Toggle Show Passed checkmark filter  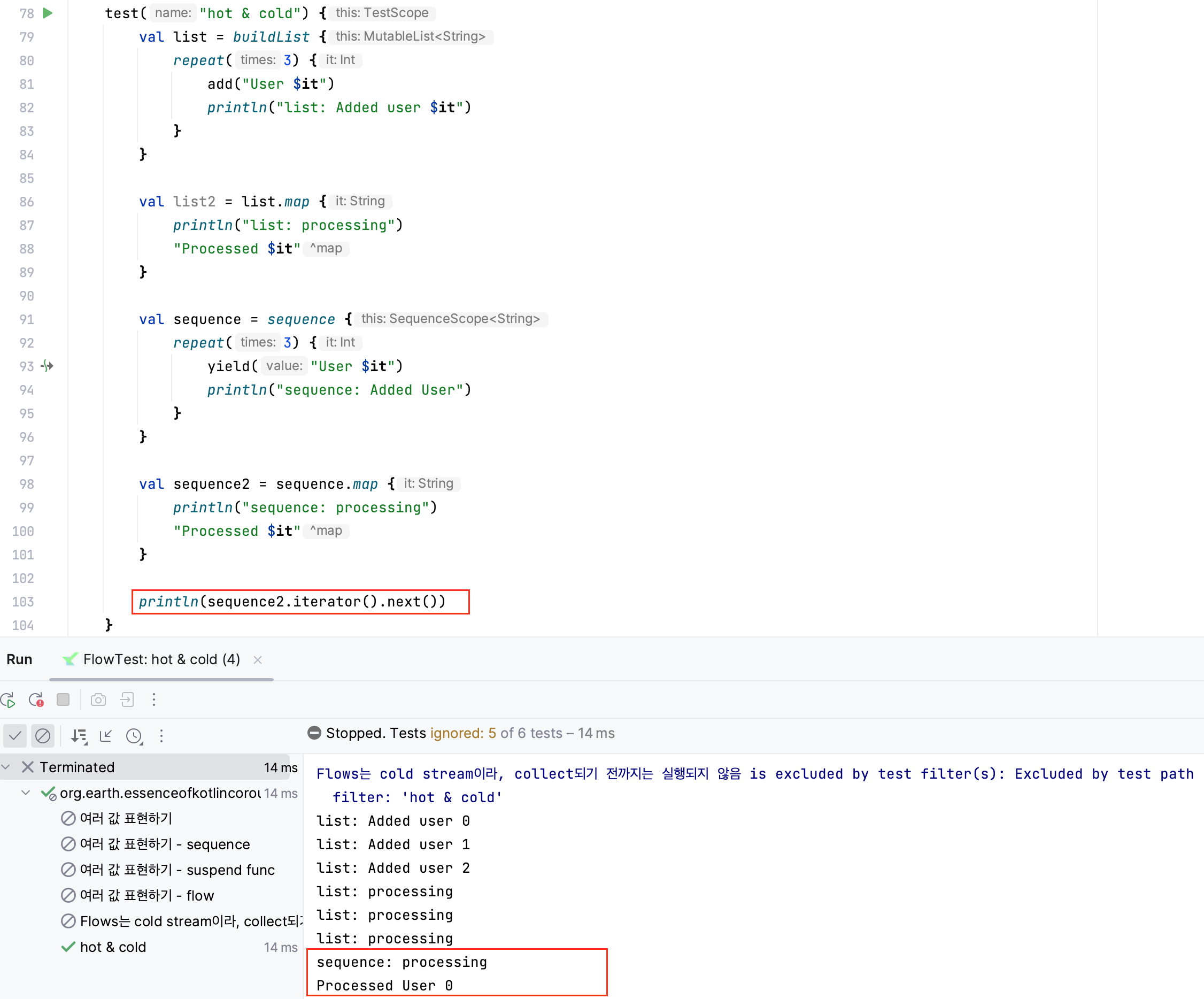point(16,736)
